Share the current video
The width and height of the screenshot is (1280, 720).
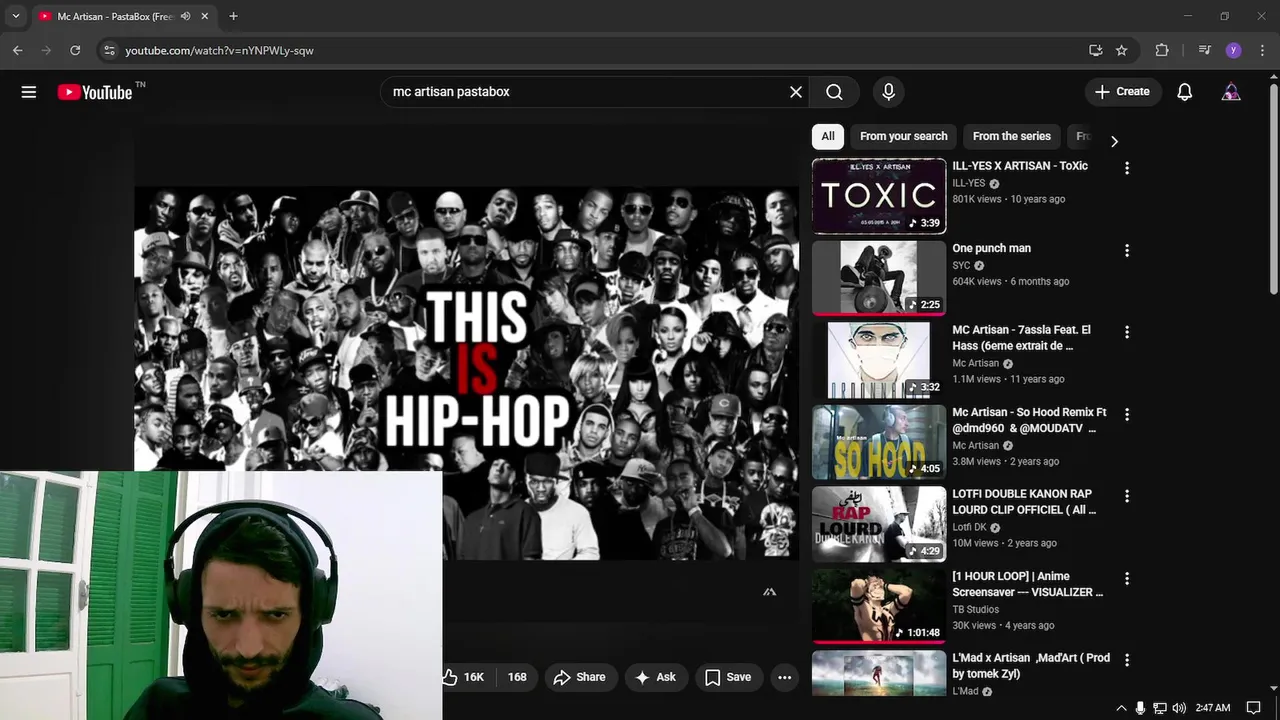[580, 677]
